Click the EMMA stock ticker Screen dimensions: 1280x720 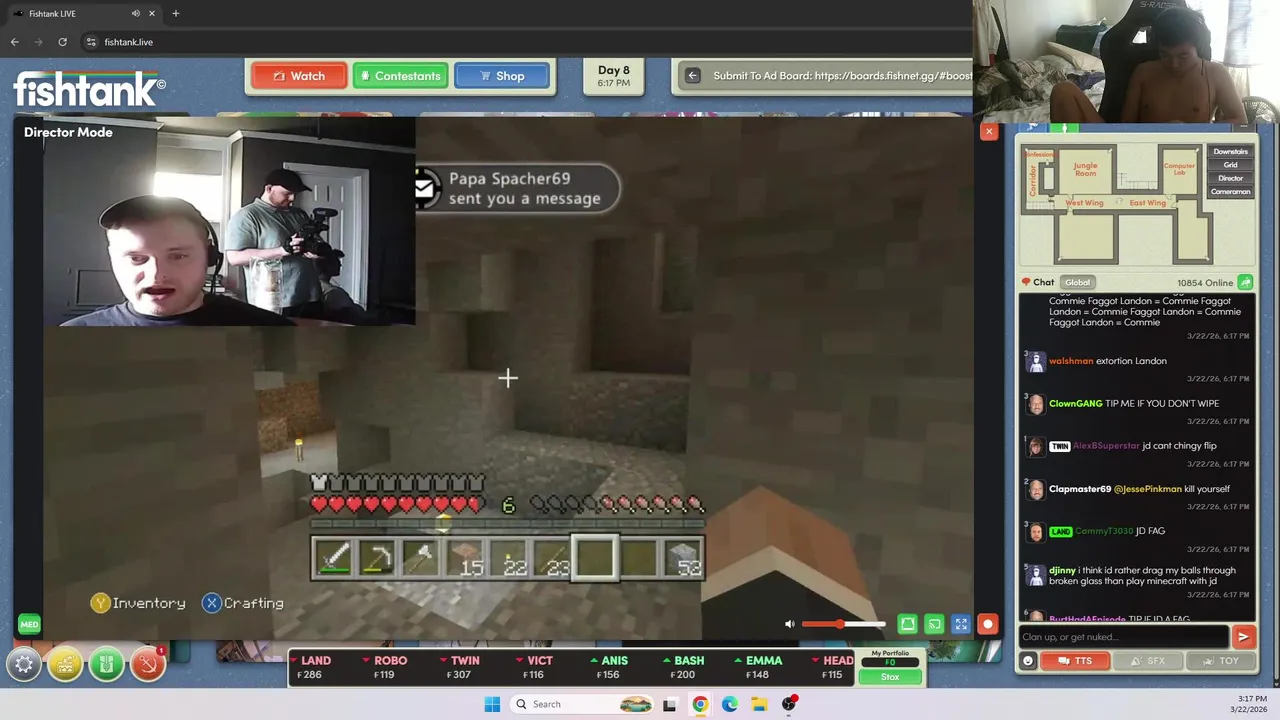click(759, 667)
